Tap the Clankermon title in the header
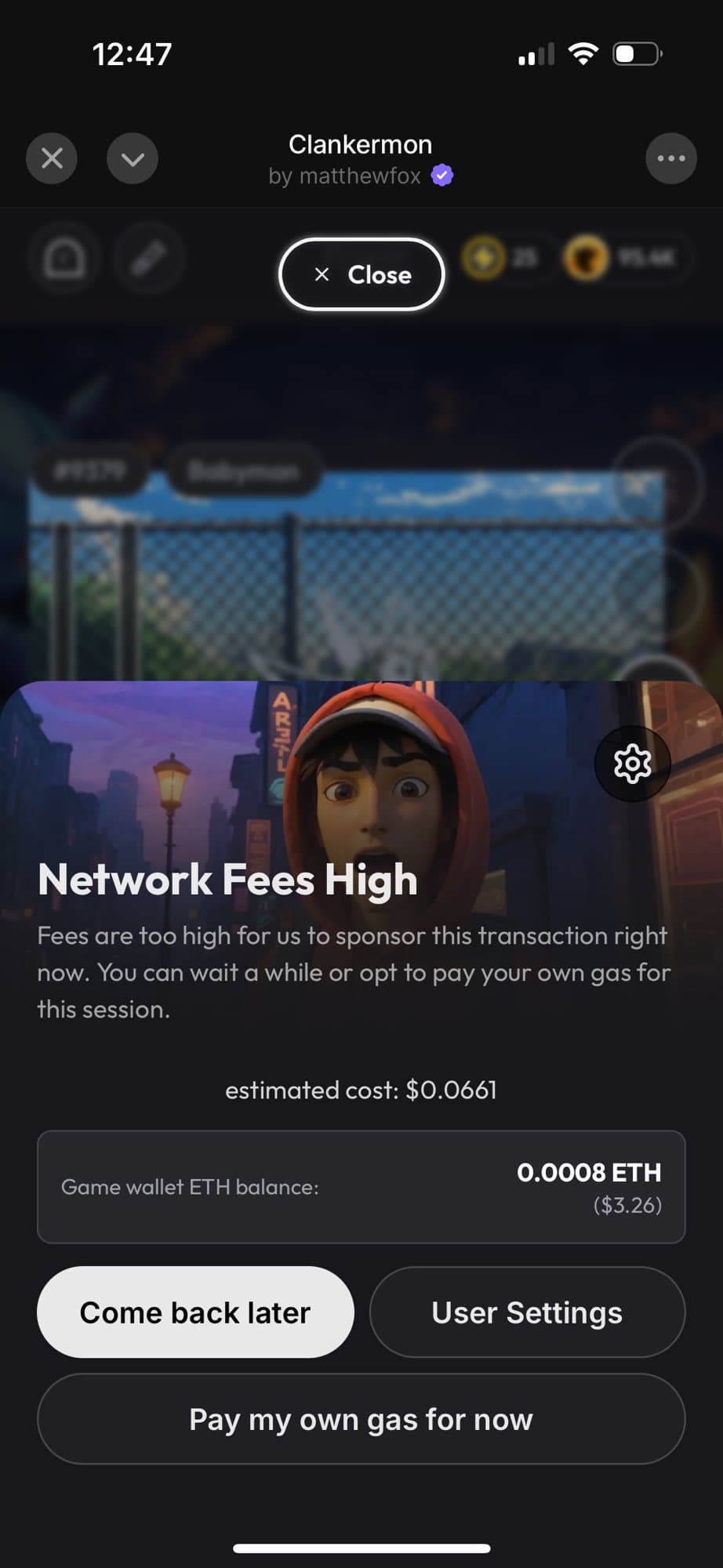The width and height of the screenshot is (723, 1568). [x=361, y=144]
